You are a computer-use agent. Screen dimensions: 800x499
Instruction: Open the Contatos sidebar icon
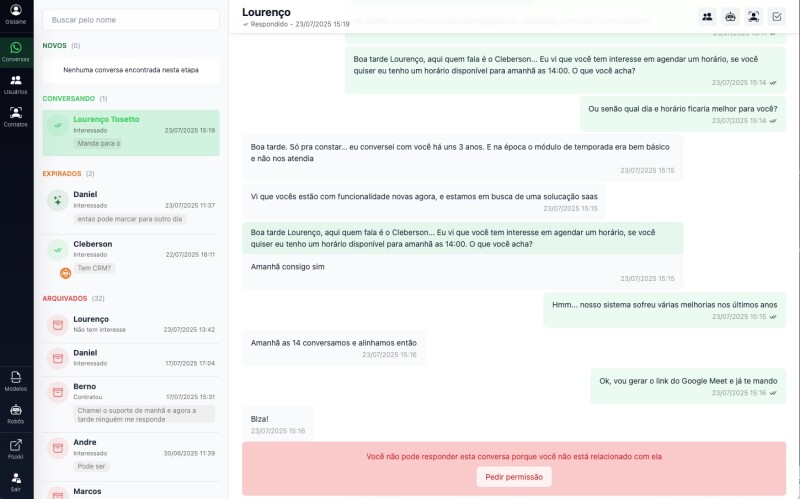16,117
